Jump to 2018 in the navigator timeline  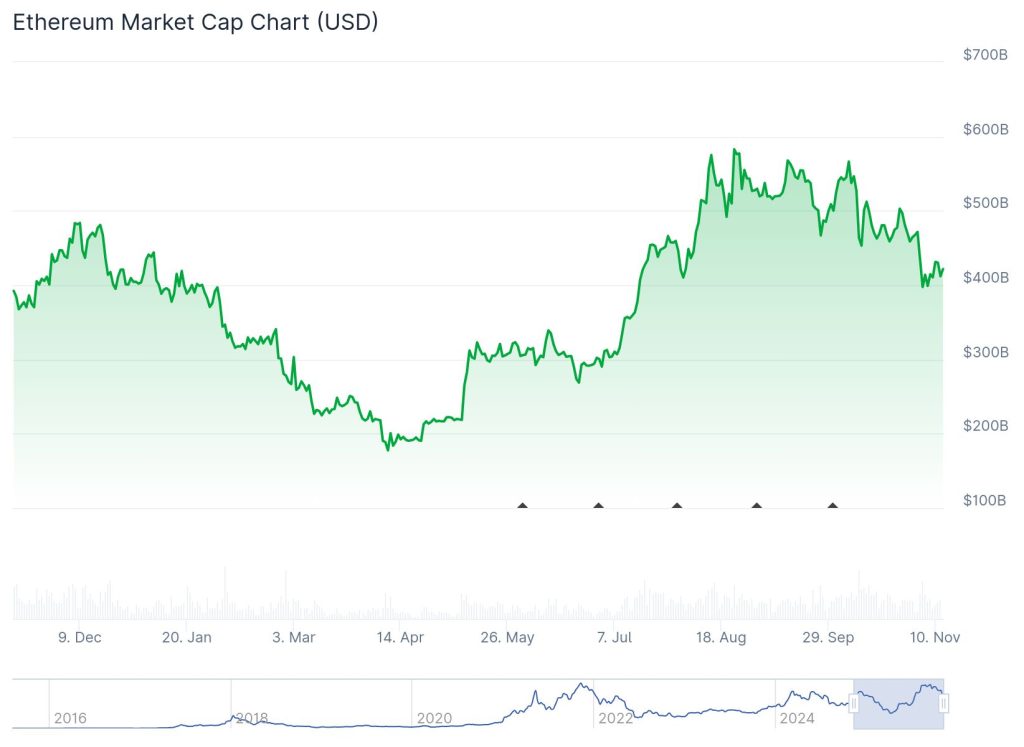coord(251,718)
